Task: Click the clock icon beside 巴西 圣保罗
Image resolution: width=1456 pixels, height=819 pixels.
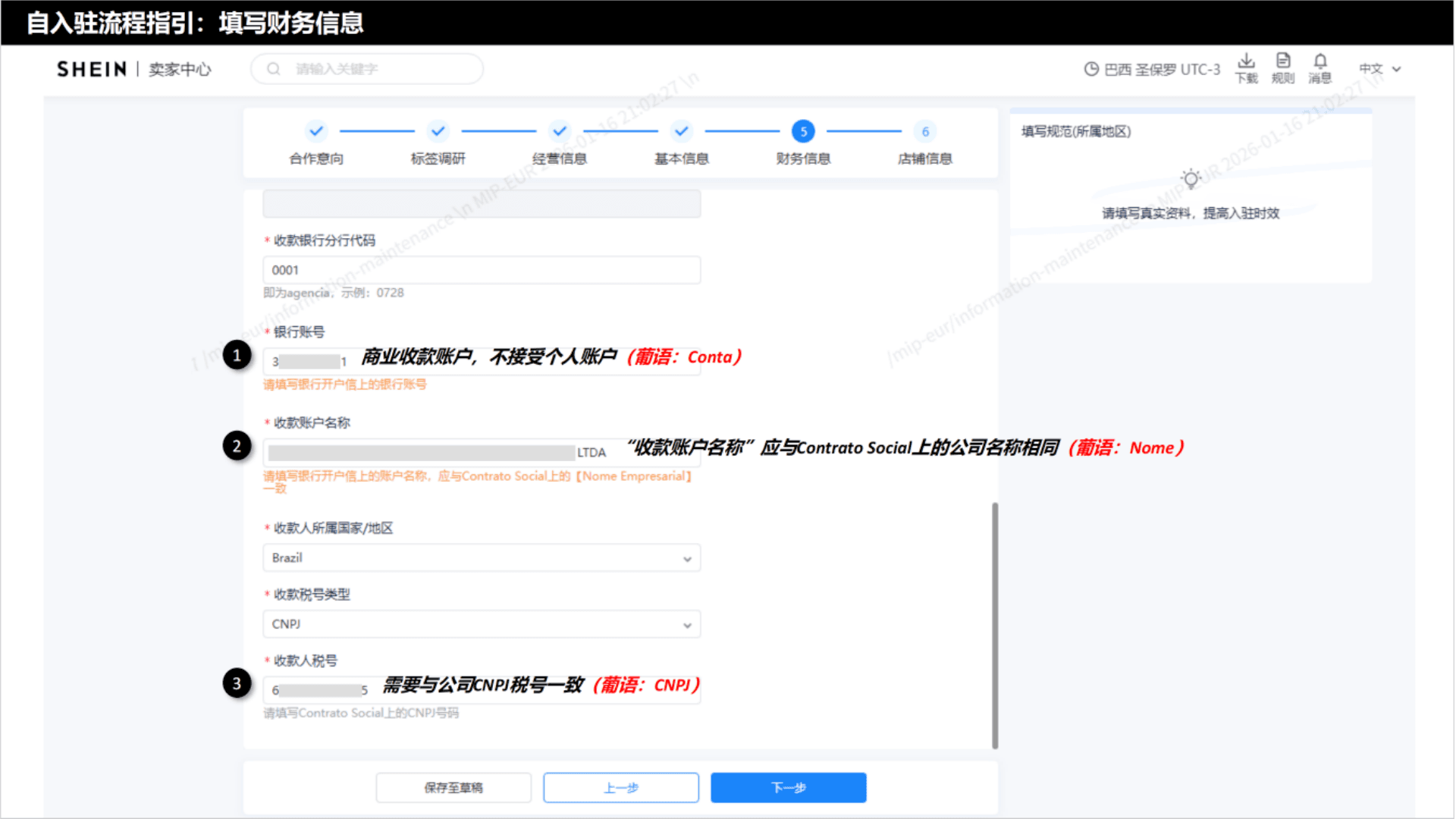Action: point(1091,69)
